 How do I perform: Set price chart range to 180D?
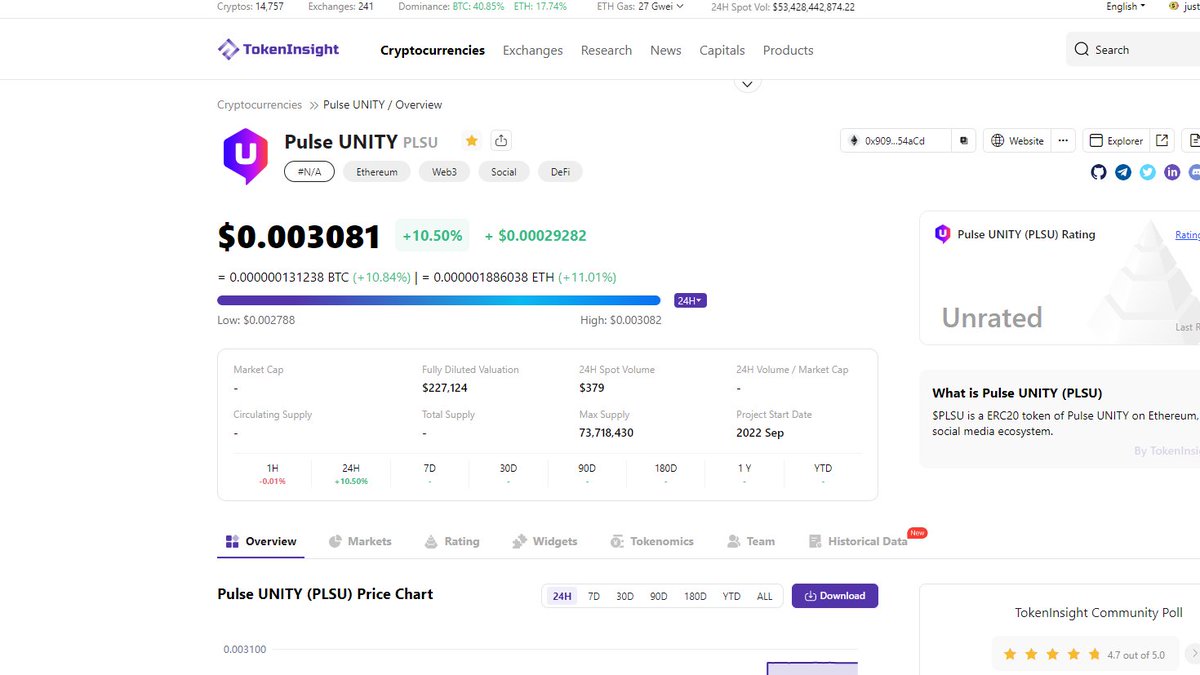695,596
